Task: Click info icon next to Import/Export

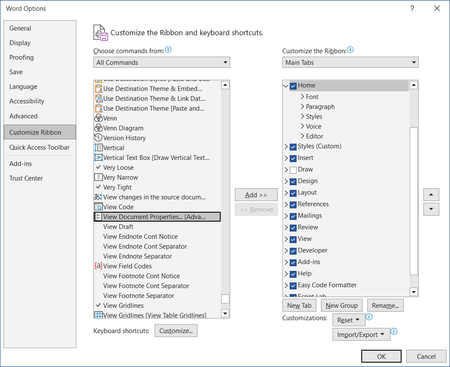Action: tap(394, 331)
